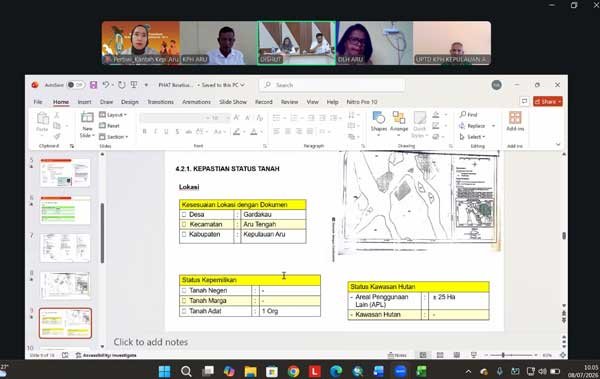Open the Shapes gallery
600x379 pixels.
[x=378, y=122]
